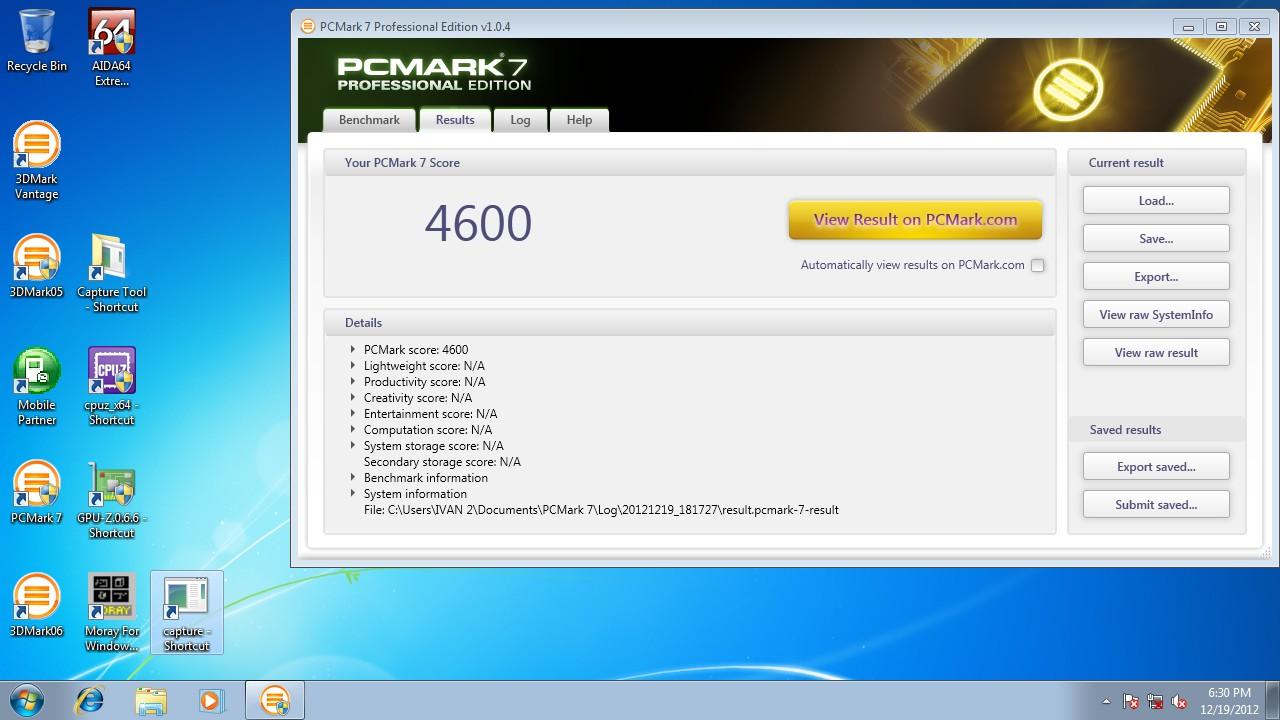This screenshot has height=720, width=1280.
Task: Expand the Productivity score details
Action: (353, 382)
